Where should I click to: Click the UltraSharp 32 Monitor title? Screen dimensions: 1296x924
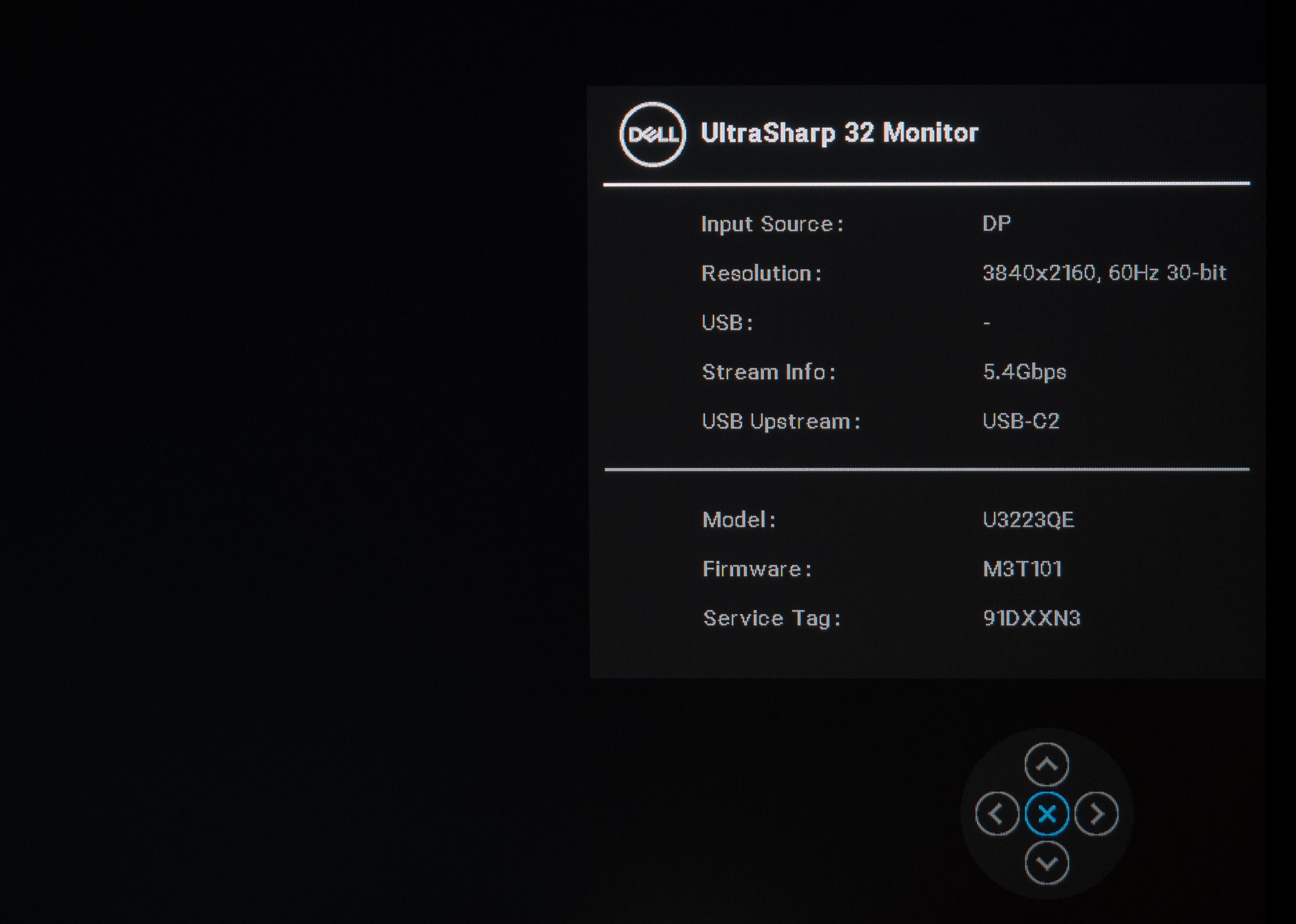coord(839,133)
